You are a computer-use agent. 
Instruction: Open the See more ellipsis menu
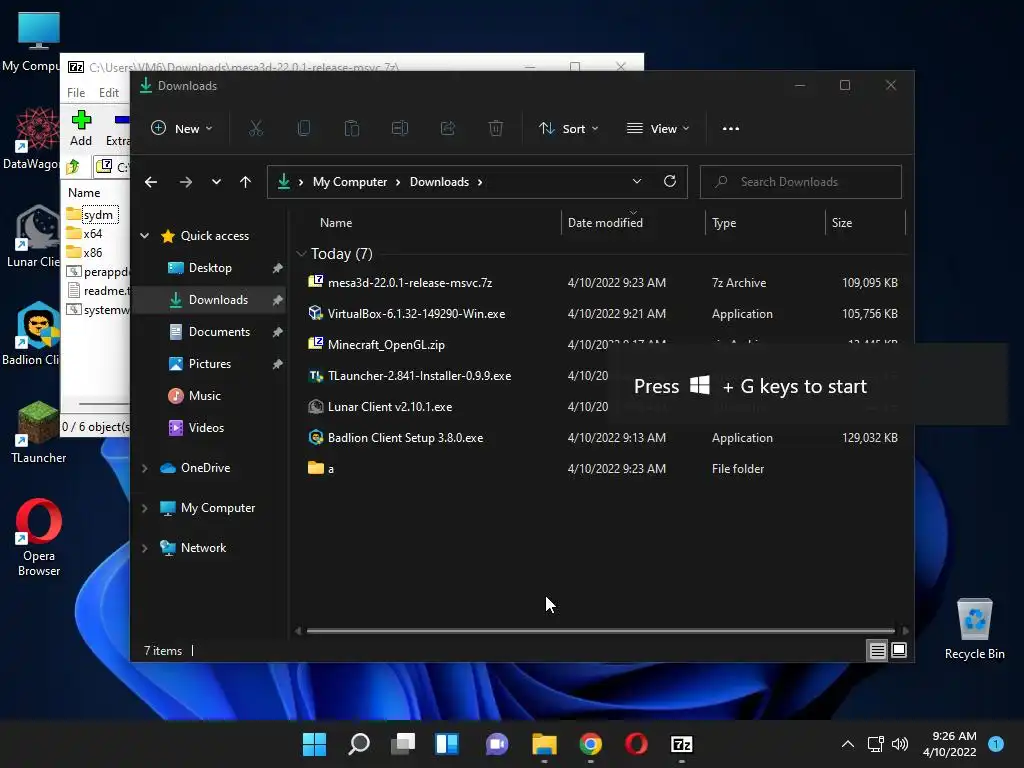tap(731, 129)
